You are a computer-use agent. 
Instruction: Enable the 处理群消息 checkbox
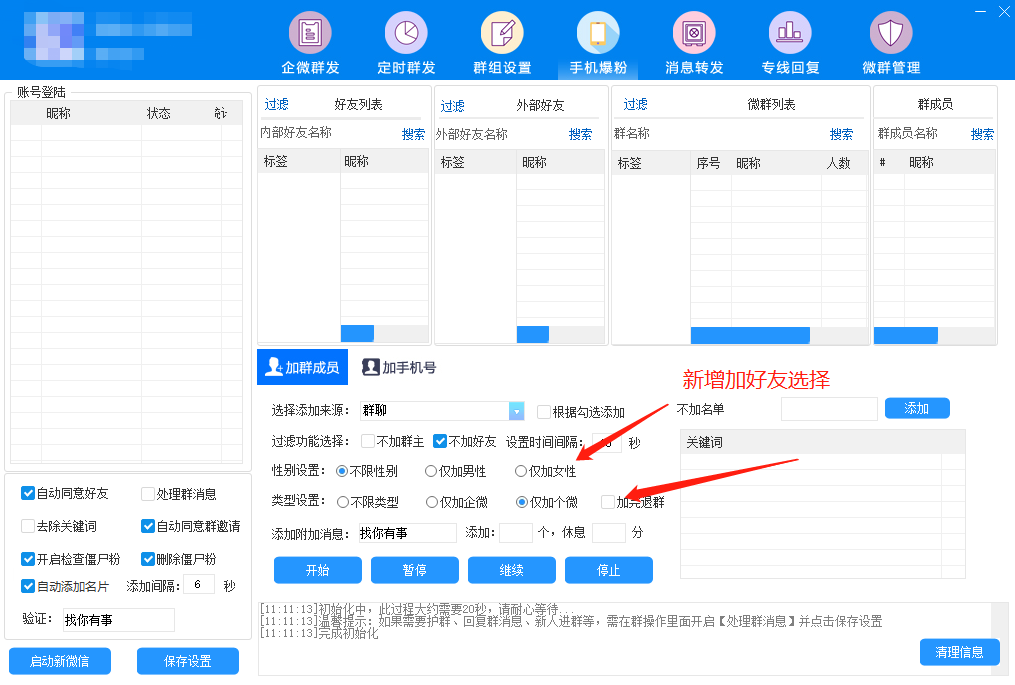[148, 493]
